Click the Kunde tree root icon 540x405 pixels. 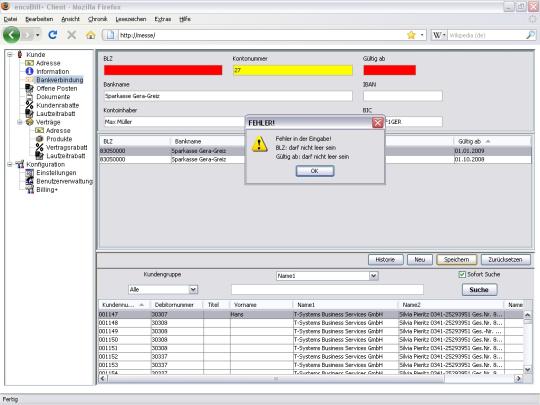pos(20,54)
